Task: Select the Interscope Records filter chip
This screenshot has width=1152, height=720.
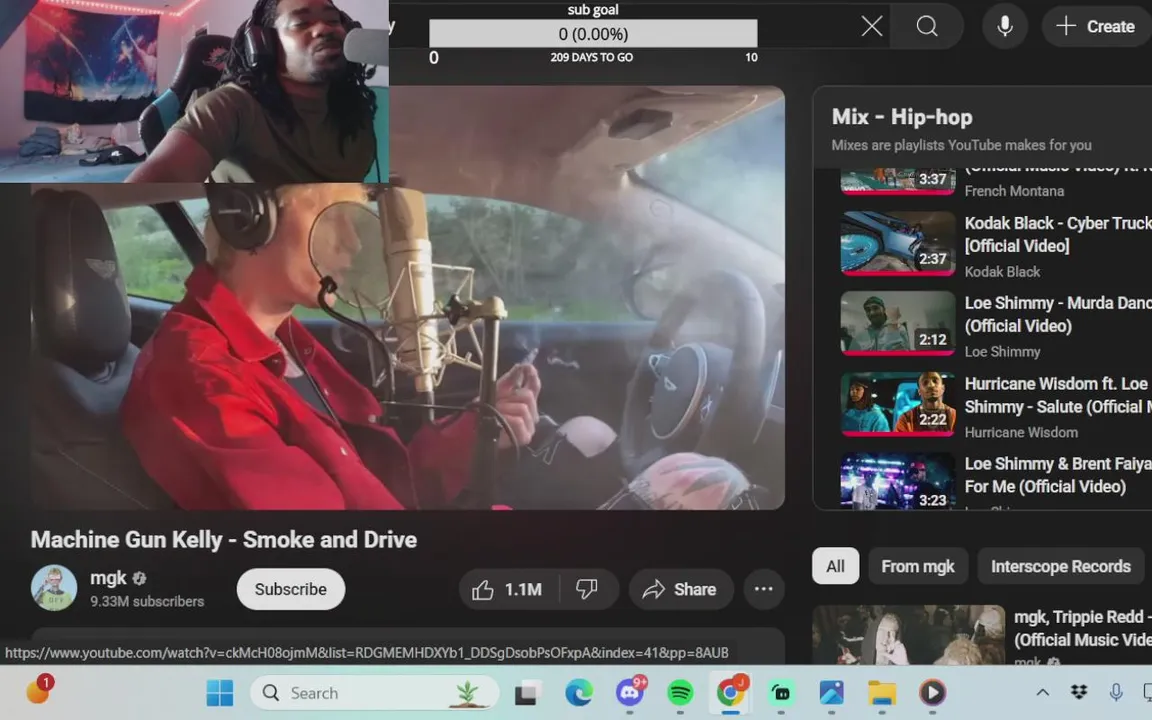Action: point(1060,566)
